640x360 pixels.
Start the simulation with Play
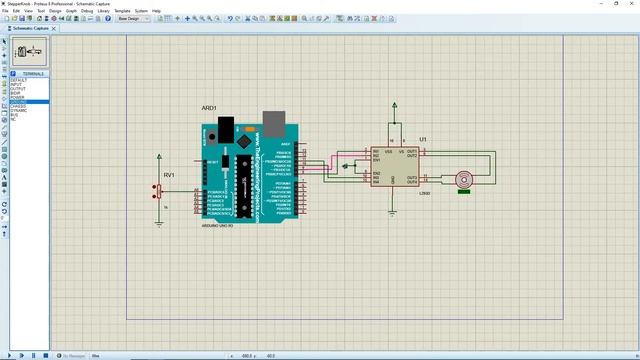coord(9,356)
